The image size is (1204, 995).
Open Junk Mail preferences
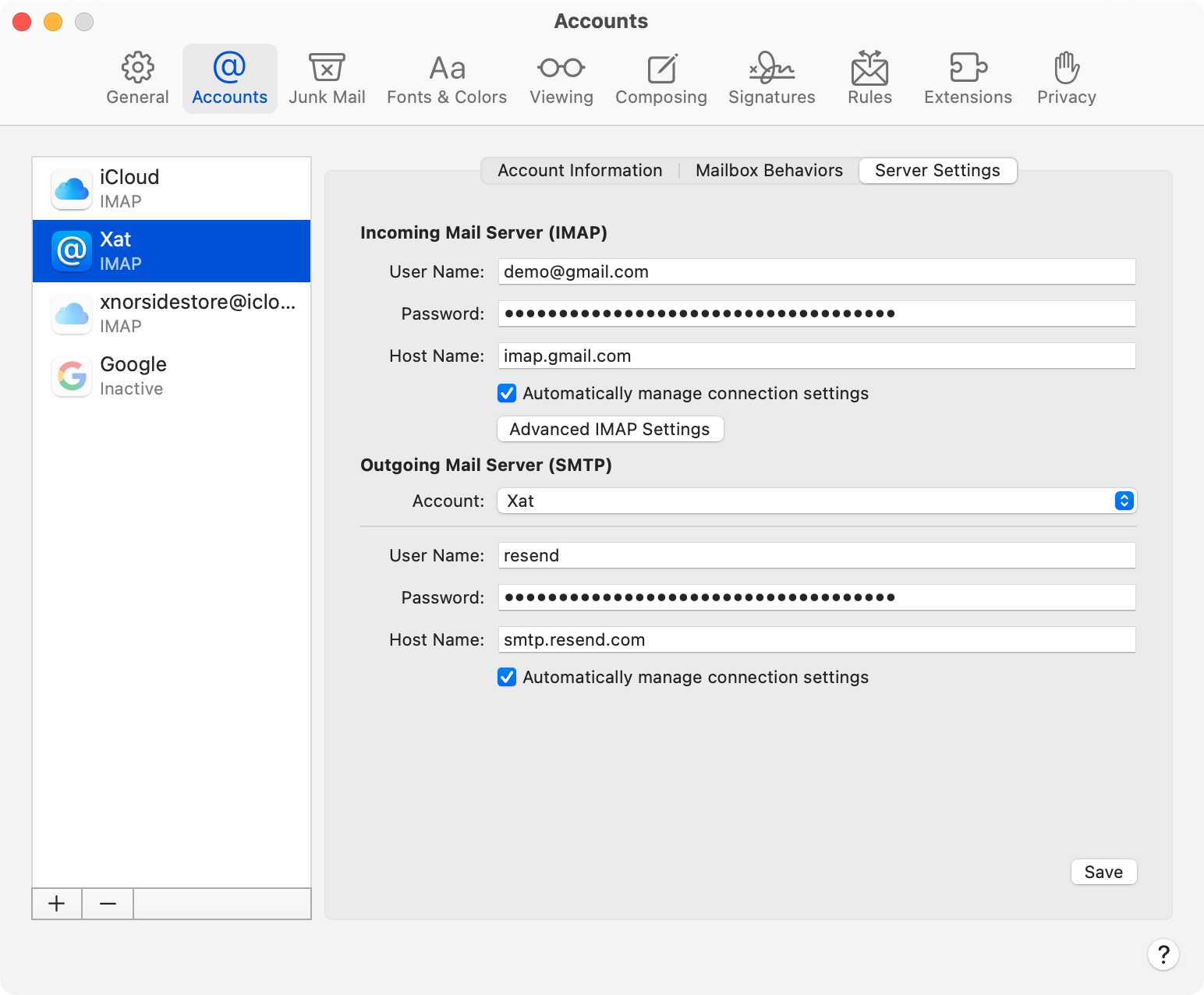[x=327, y=79]
